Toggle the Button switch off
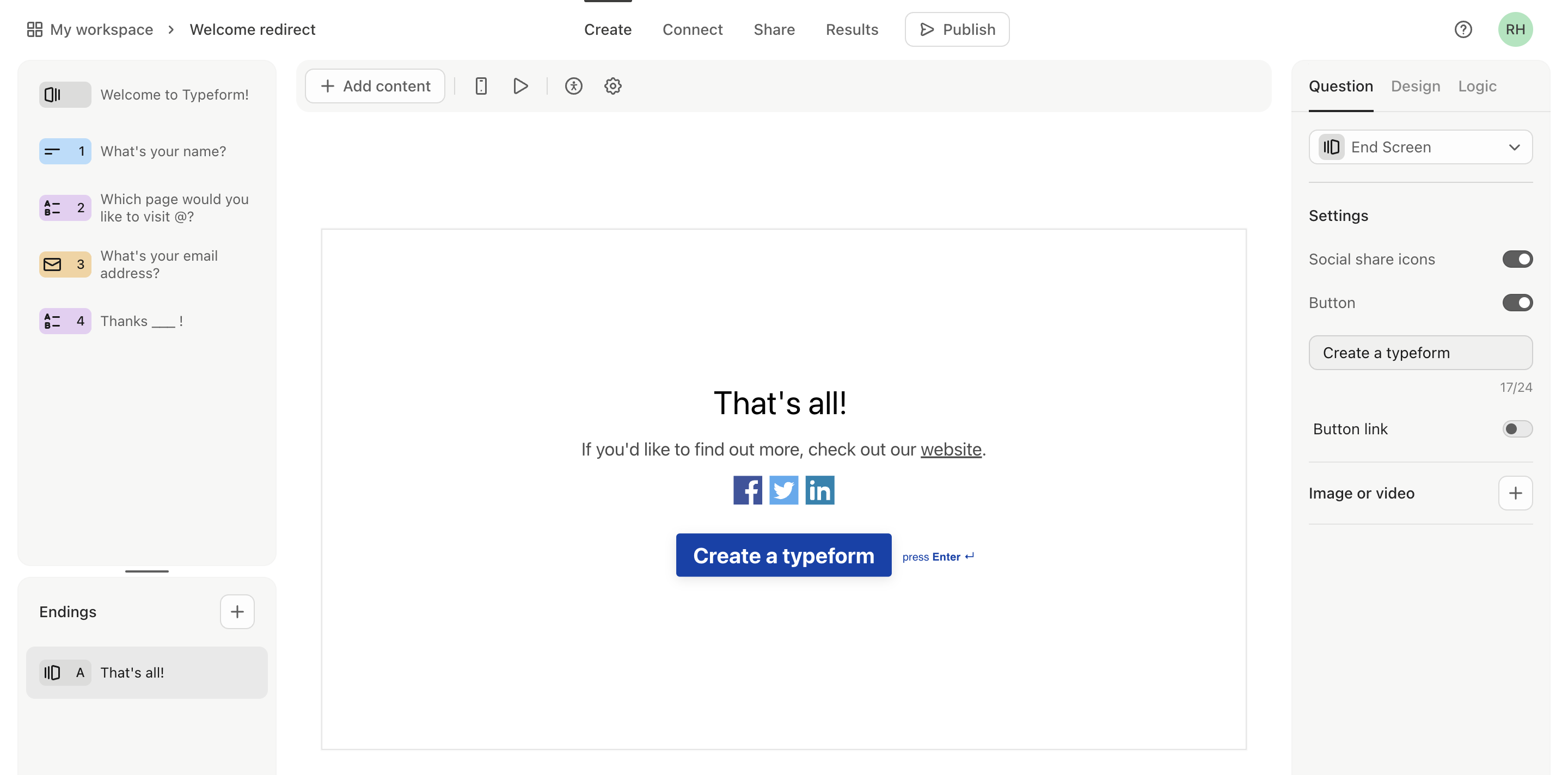 [x=1517, y=303]
